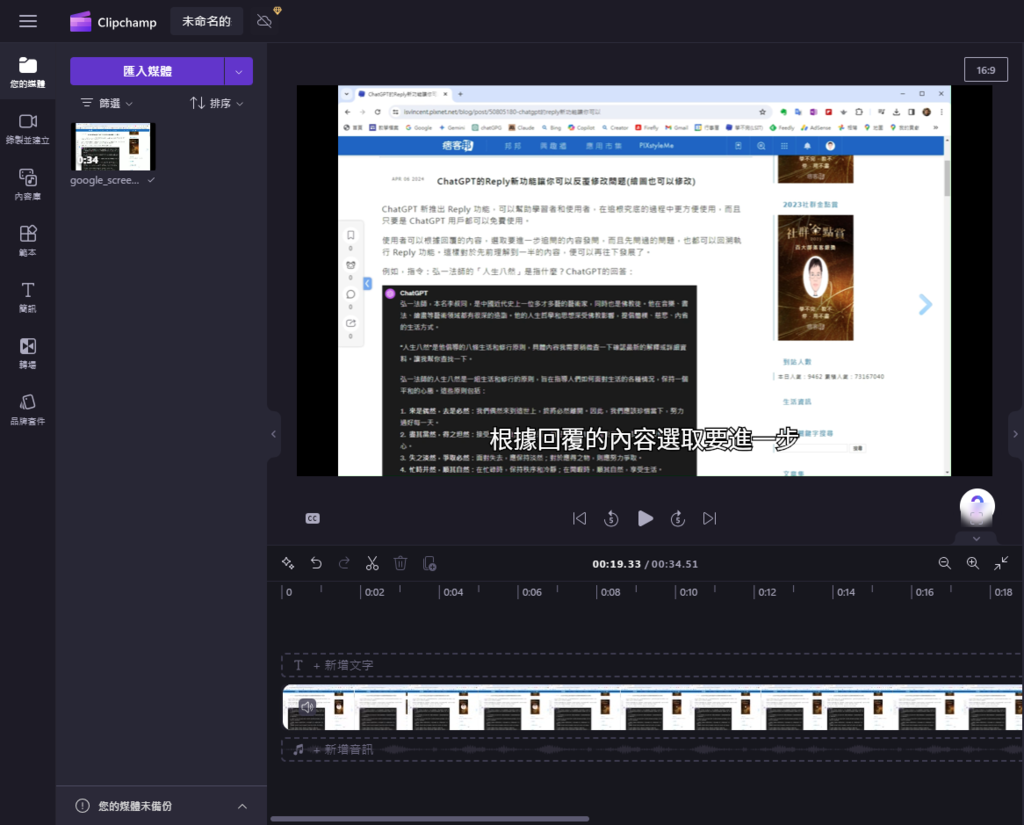The height and width of the screenshot is (825, 1024).
Task: Open the 範本 templates panel
Action: point(27,240)
